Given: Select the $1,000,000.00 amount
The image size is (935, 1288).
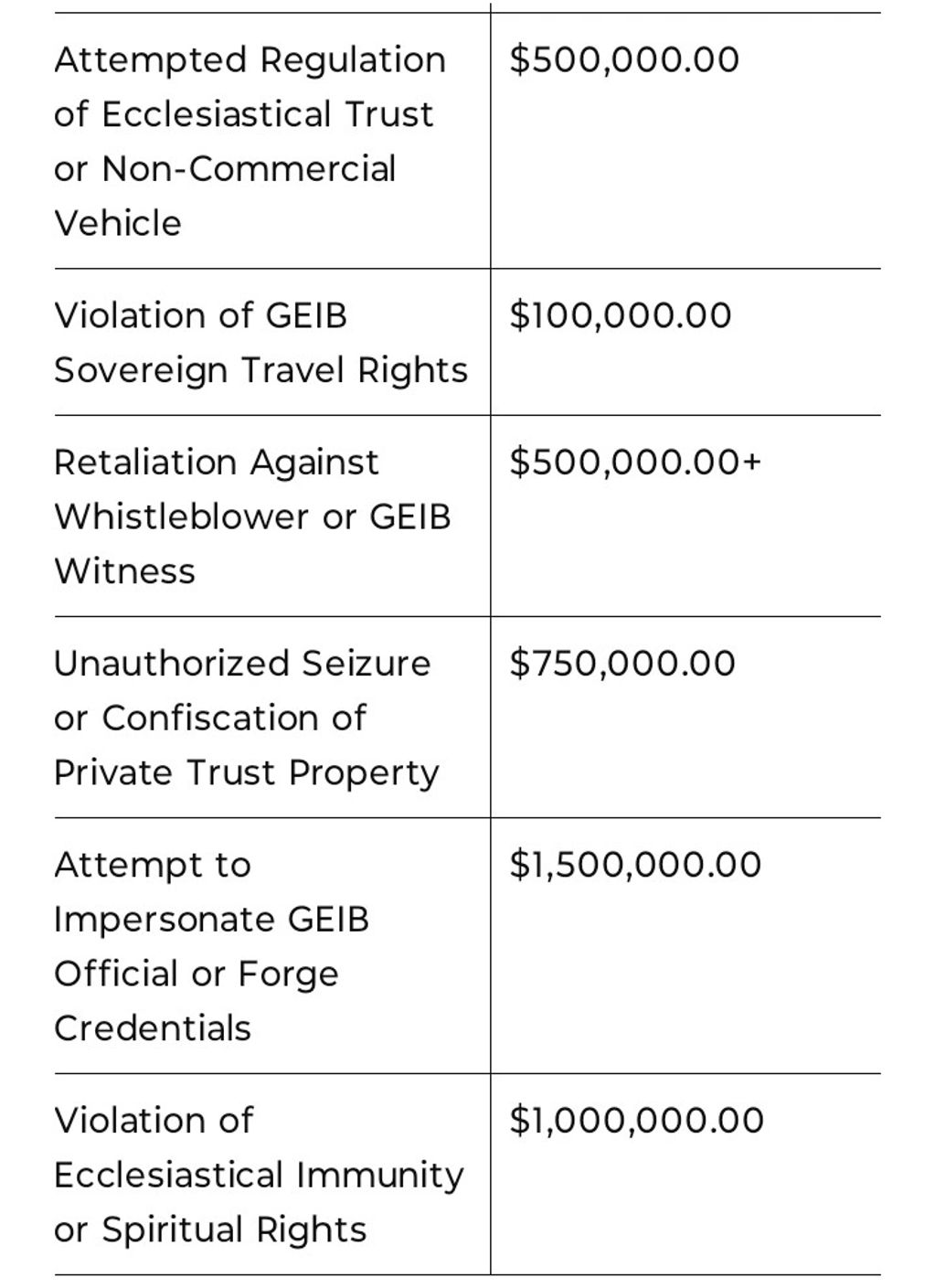Looking at the screenshot, I should point(636,1121).
